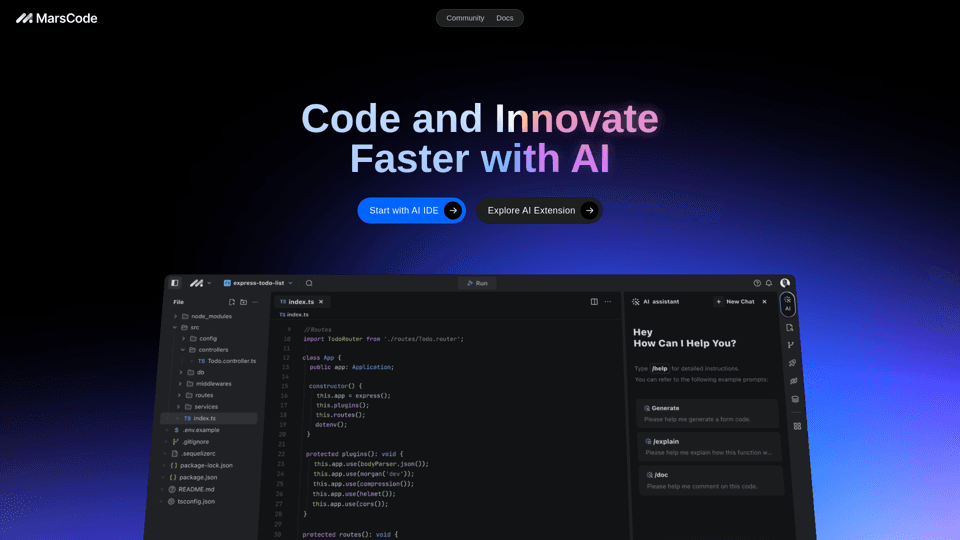The height and width of the screenshot is (540, 960).
Task: Open the file search icon in right sidebar
Action: pos(790,328)
